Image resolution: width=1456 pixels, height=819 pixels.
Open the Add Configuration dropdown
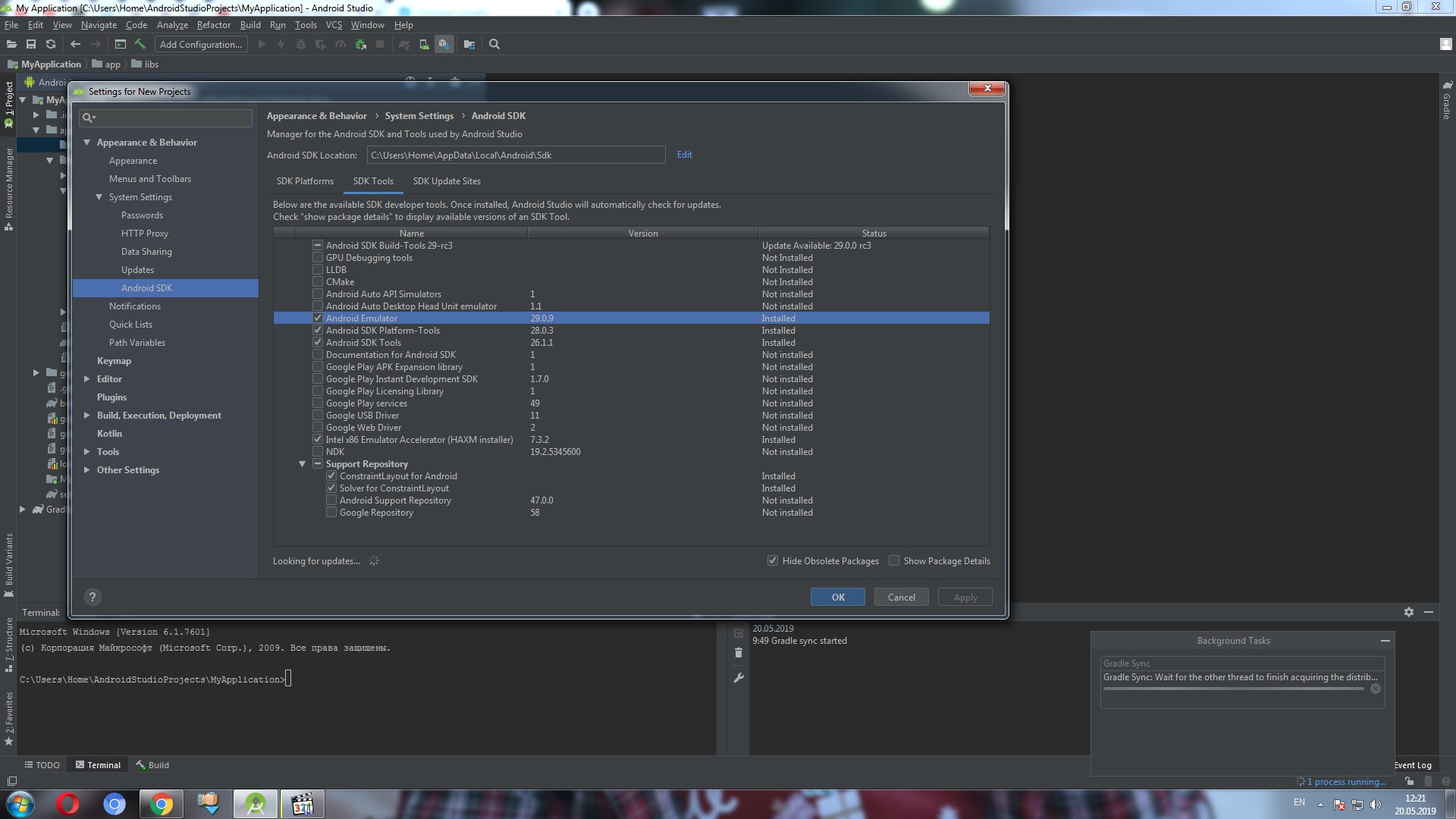click(x=201, y=45)
